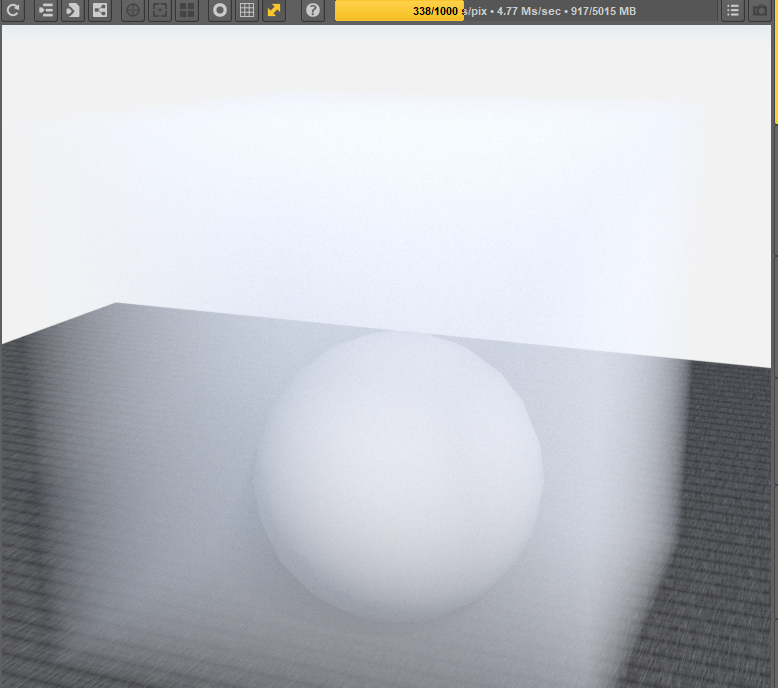Screen dimensions: 778x688
Task: Click the rendered white sphere in viewport
Action: click(398, 476)
